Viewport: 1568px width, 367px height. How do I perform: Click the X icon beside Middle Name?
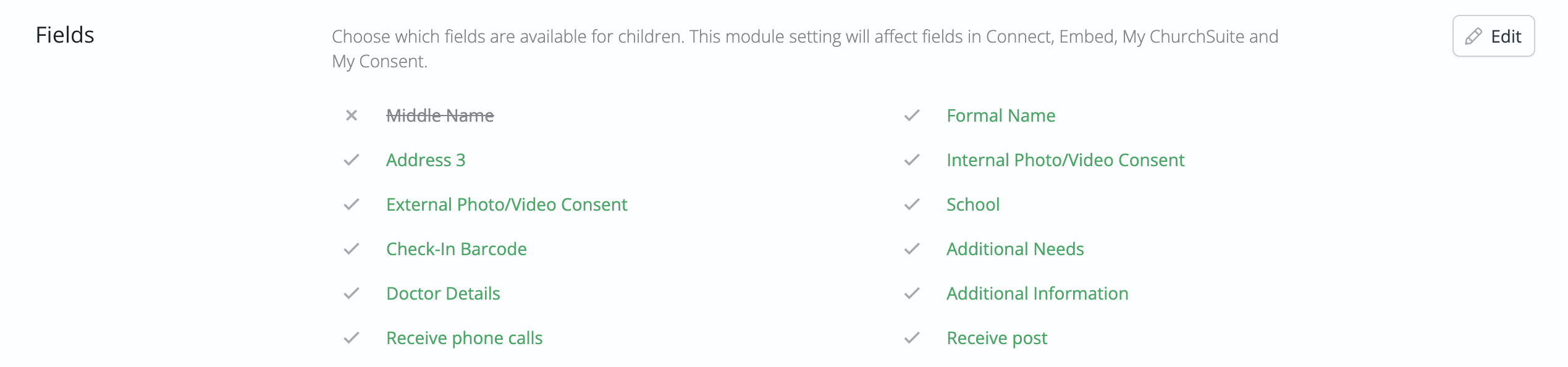(x=352, y=116)
